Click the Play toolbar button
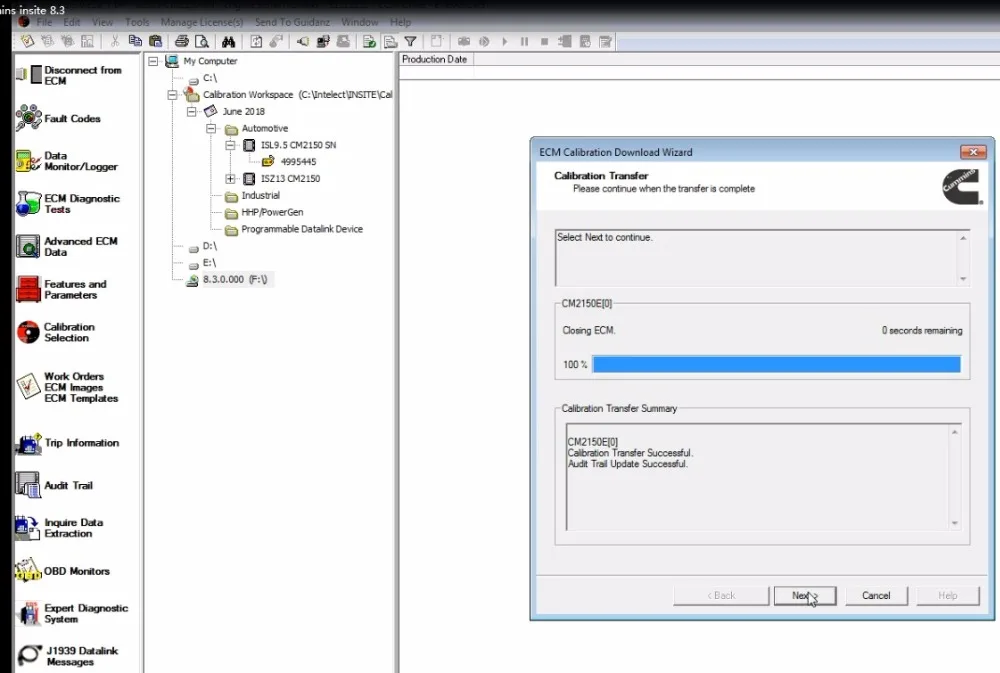This screenshot has height=673, width=1000. coord(504,41)
